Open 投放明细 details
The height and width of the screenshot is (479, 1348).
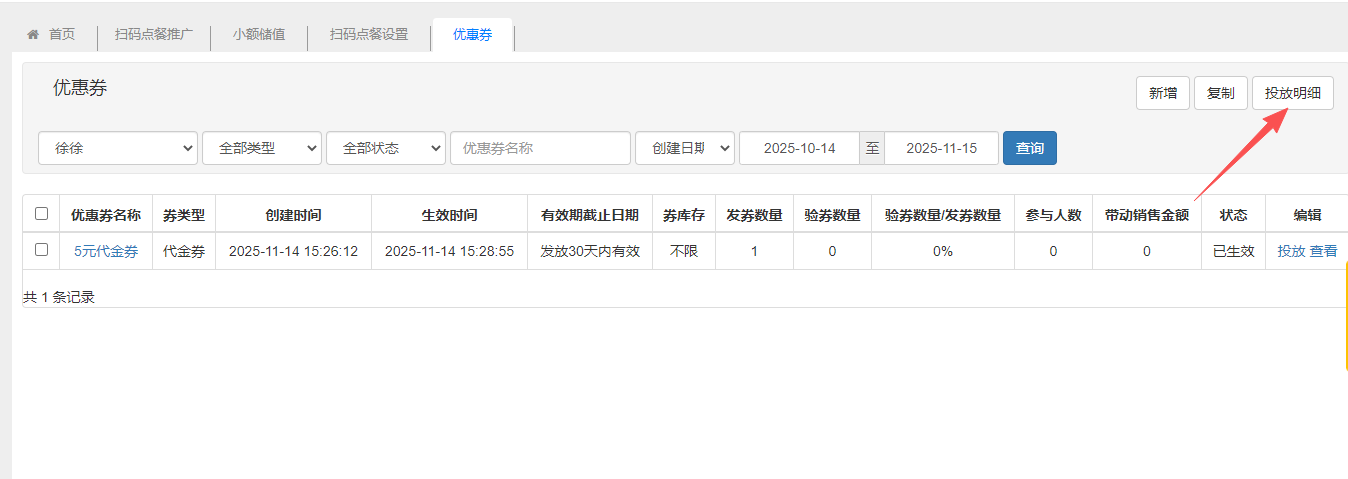1292,93
